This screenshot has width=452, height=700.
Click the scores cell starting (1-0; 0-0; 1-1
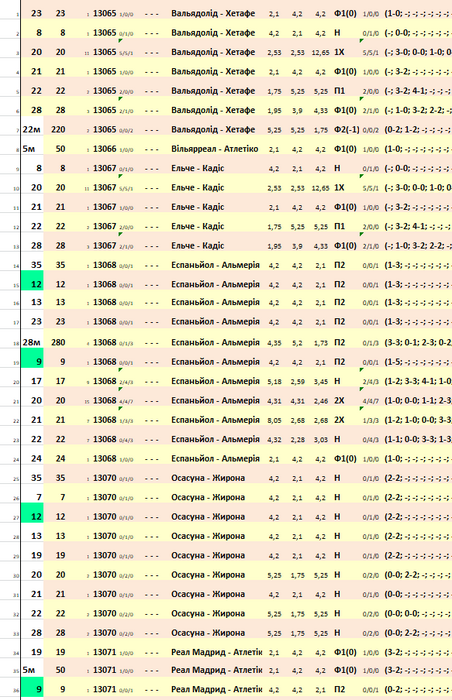[418, 400]
